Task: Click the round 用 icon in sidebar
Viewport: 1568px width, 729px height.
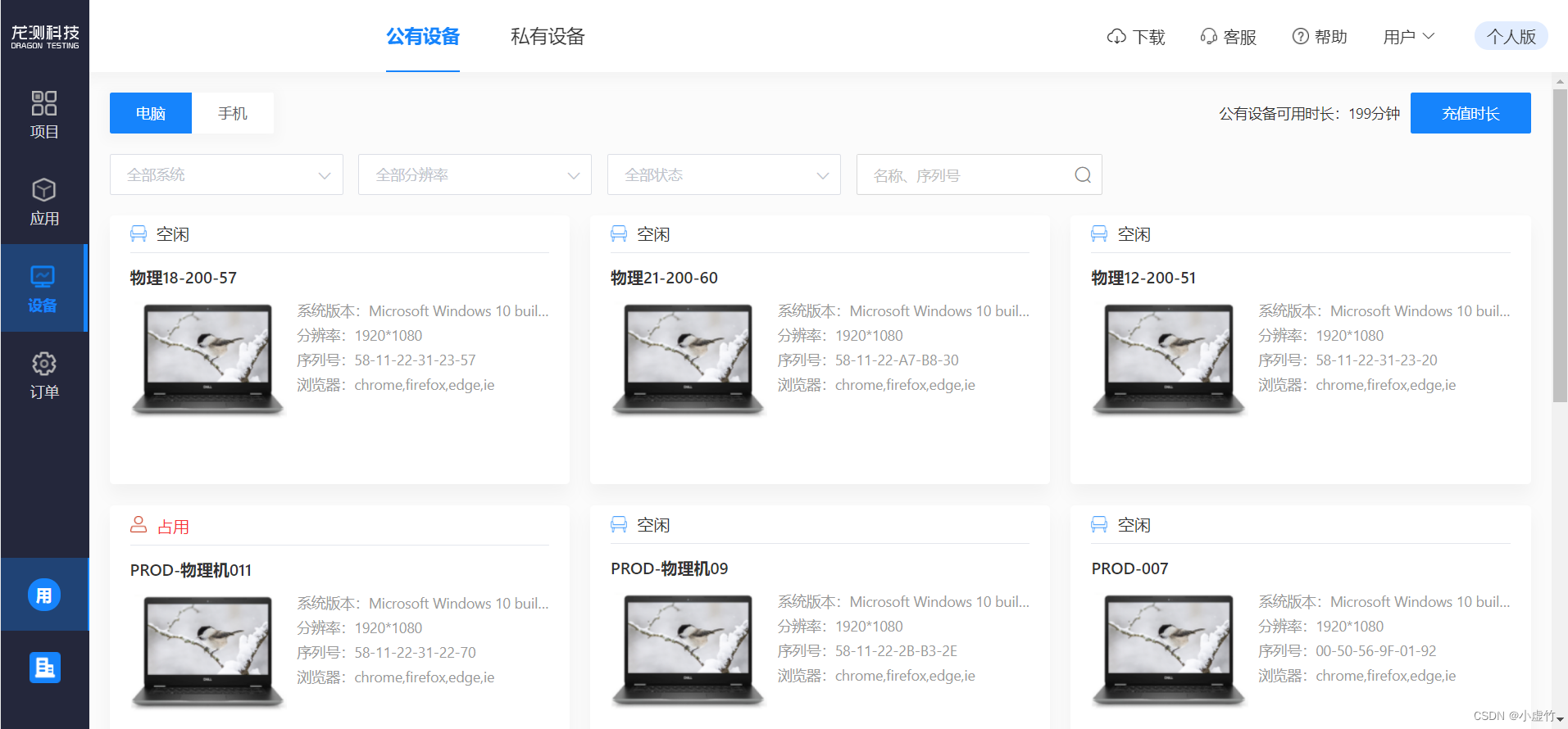Action: coord(44,595)
